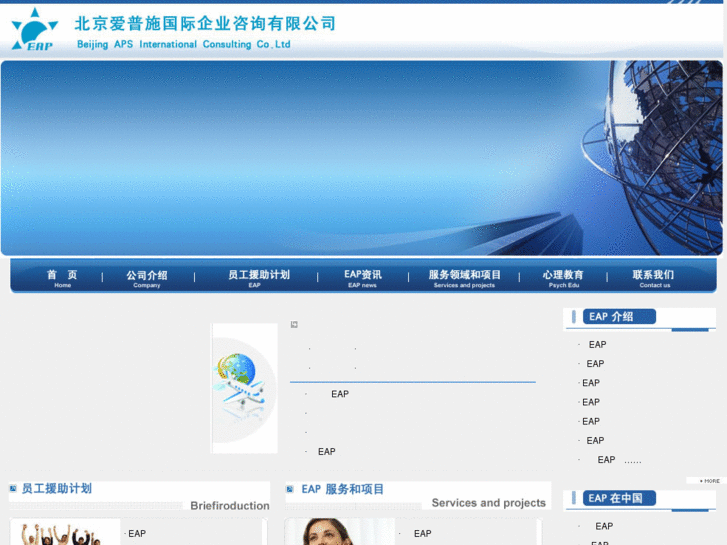Screen dimensions: 727x545
Task: Click the company name title 北京爱普施国际企业咨询有限公司
Action: [205, 23]
